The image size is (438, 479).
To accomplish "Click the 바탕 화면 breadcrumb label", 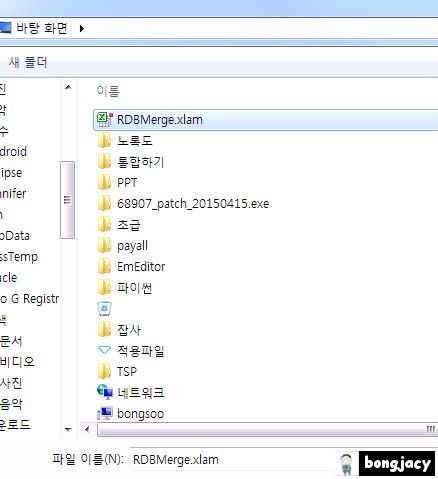I will [42, 28].
